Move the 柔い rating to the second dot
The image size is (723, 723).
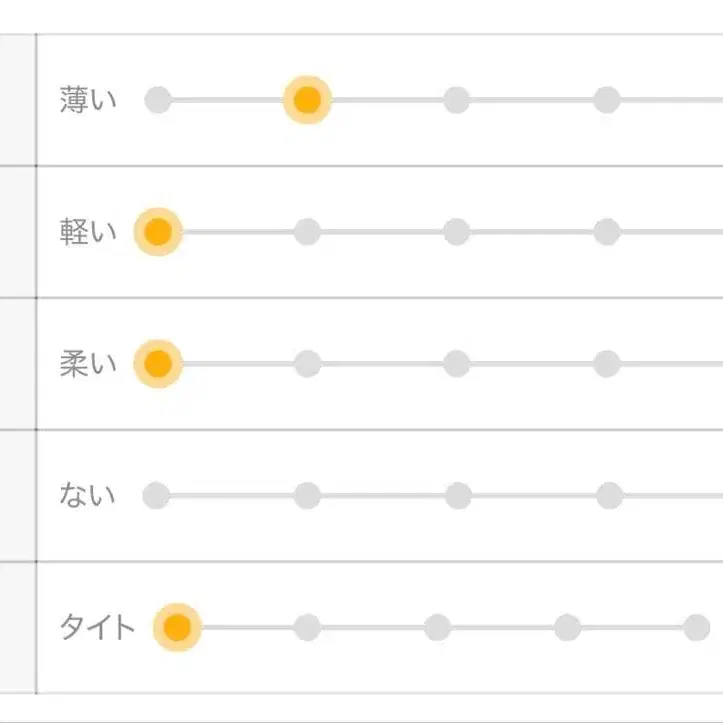[307, 364]
